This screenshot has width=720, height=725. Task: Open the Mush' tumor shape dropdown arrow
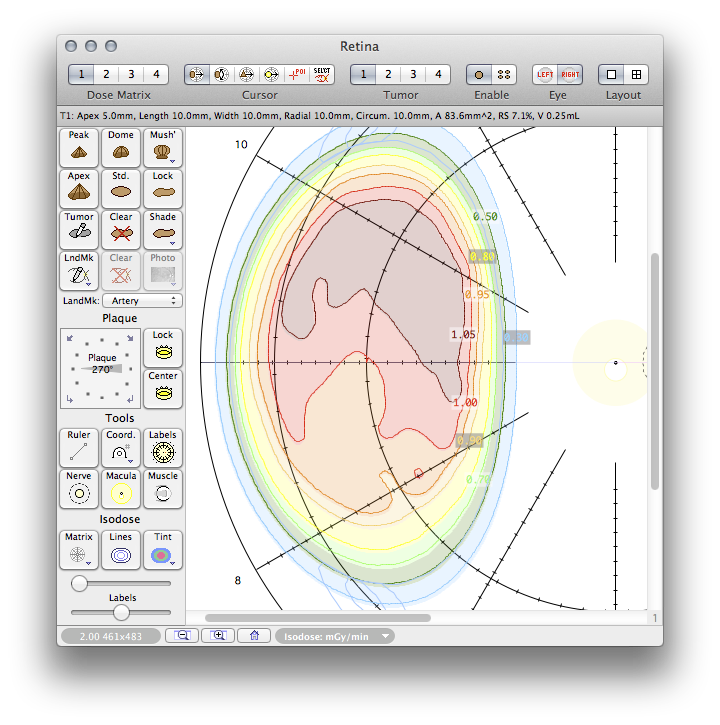pyautogui.click(x=172, y=162)
